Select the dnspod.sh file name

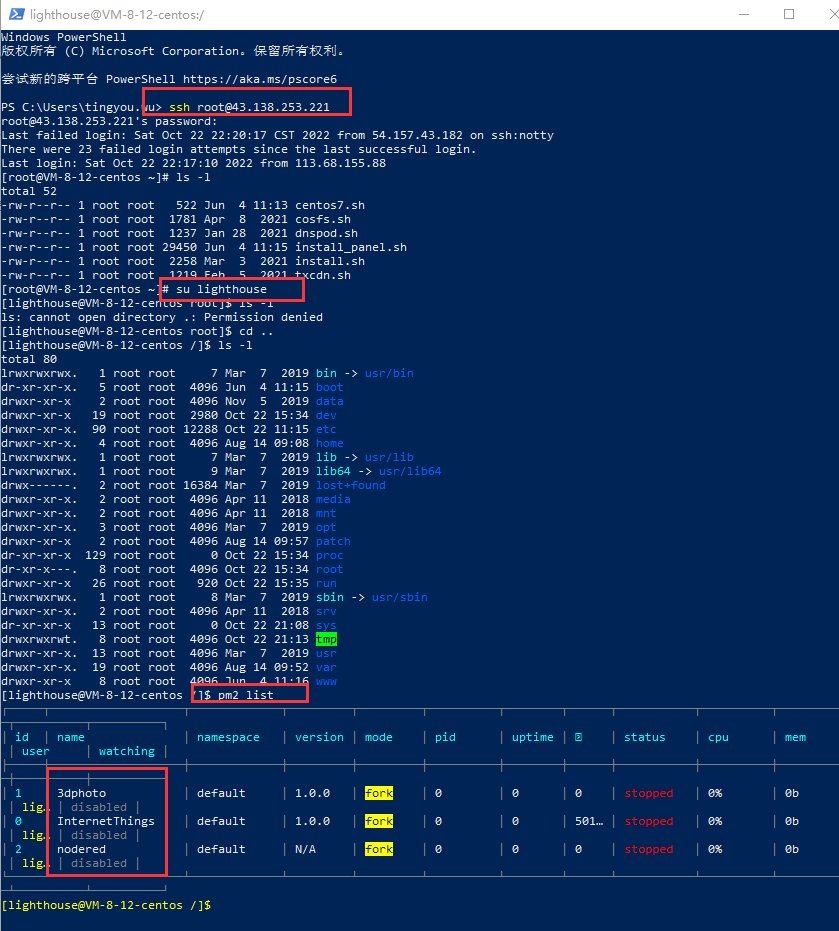(326, 233)
